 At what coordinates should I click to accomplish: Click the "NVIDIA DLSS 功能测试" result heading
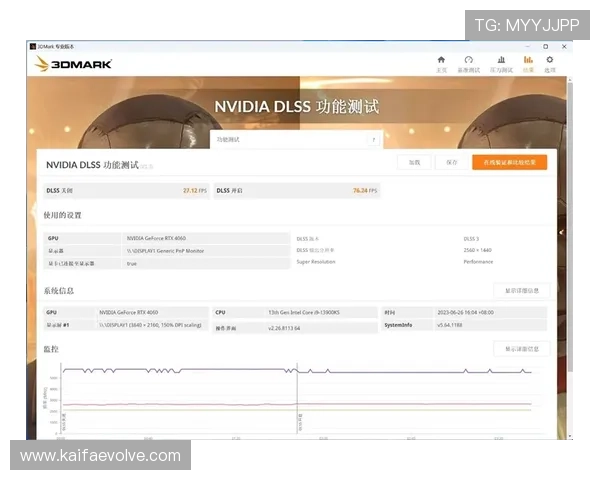click(92, 165)
